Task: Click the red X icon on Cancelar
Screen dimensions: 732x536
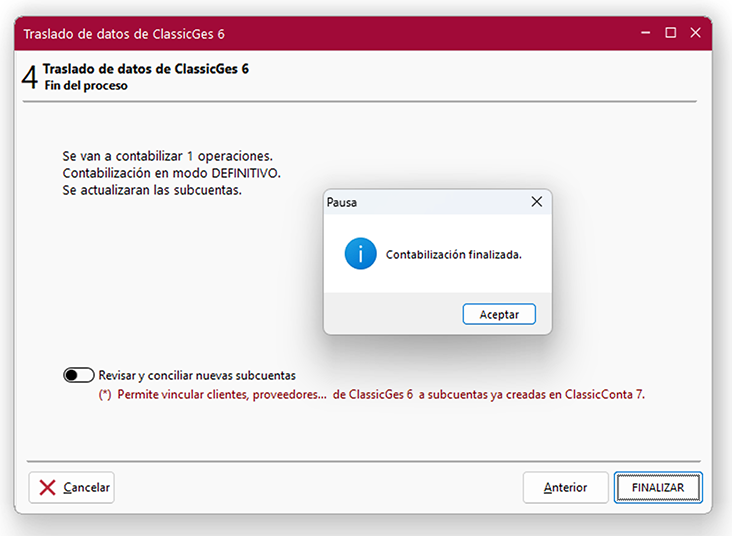Action: pos(47,487)
